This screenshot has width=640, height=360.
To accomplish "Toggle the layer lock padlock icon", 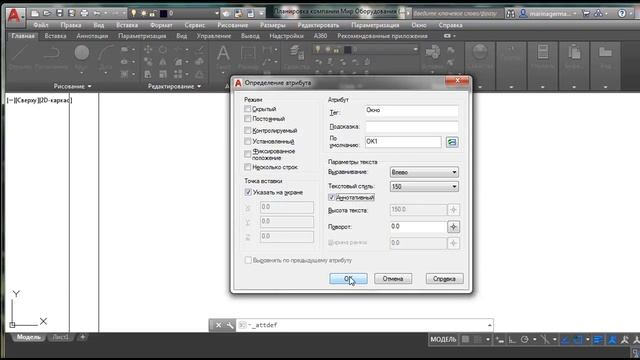I will pyautogui.click(x=152, y=14).
